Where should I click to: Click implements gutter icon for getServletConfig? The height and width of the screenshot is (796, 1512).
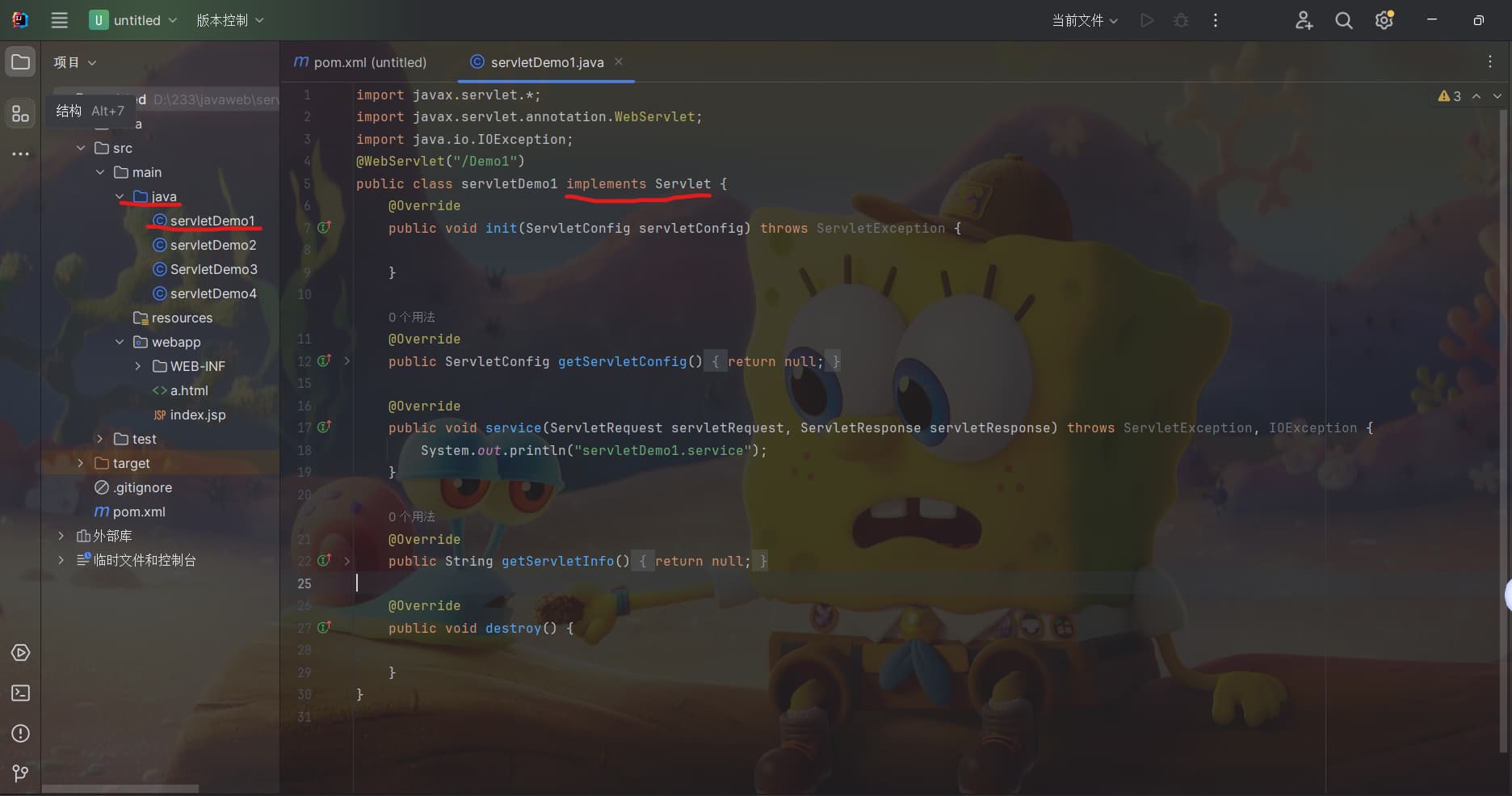[x=324, y=361]
